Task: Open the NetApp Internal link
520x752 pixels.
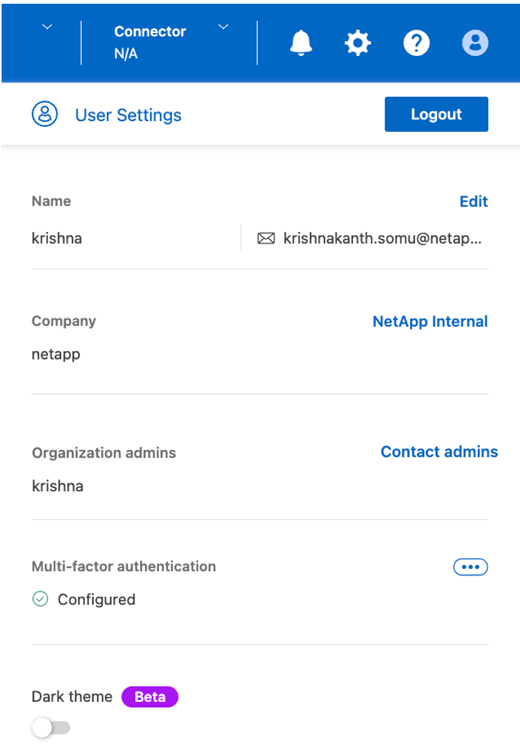Action: click(x=430, y=321)
